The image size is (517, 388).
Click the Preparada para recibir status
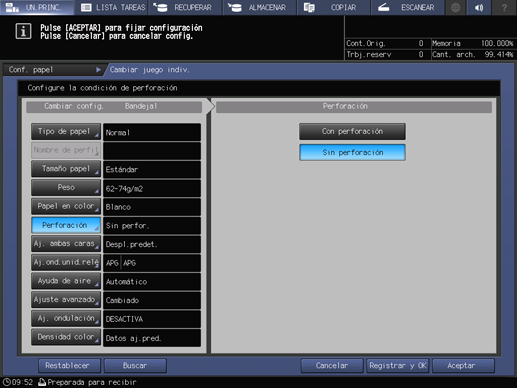point(92,382)
